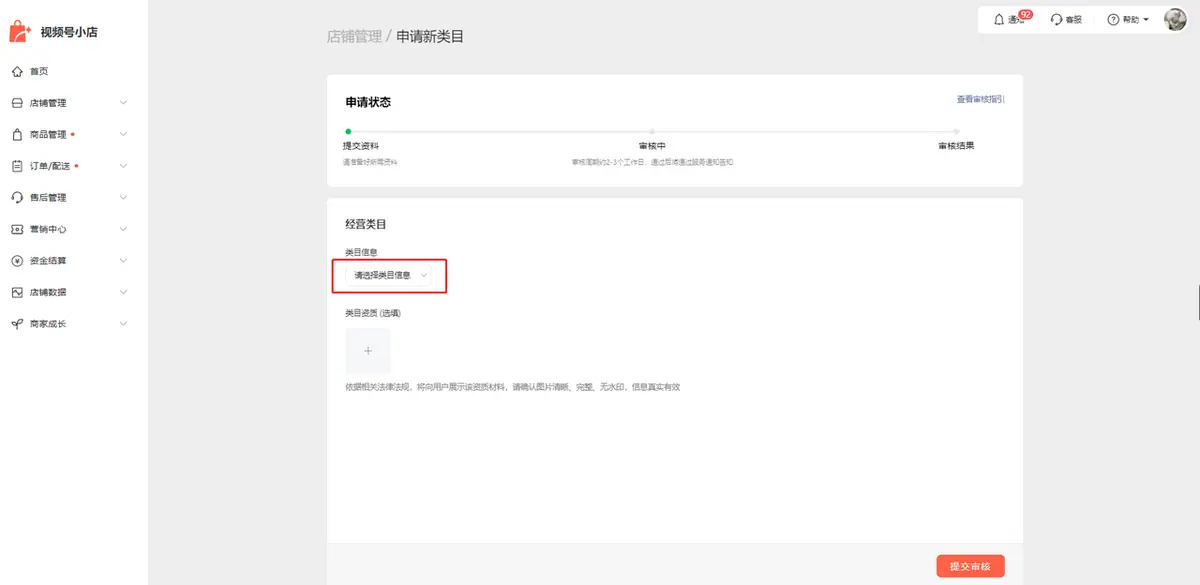Click the 申请新类目 page title
Screen dimensions: 1200x585
[430, 36]
